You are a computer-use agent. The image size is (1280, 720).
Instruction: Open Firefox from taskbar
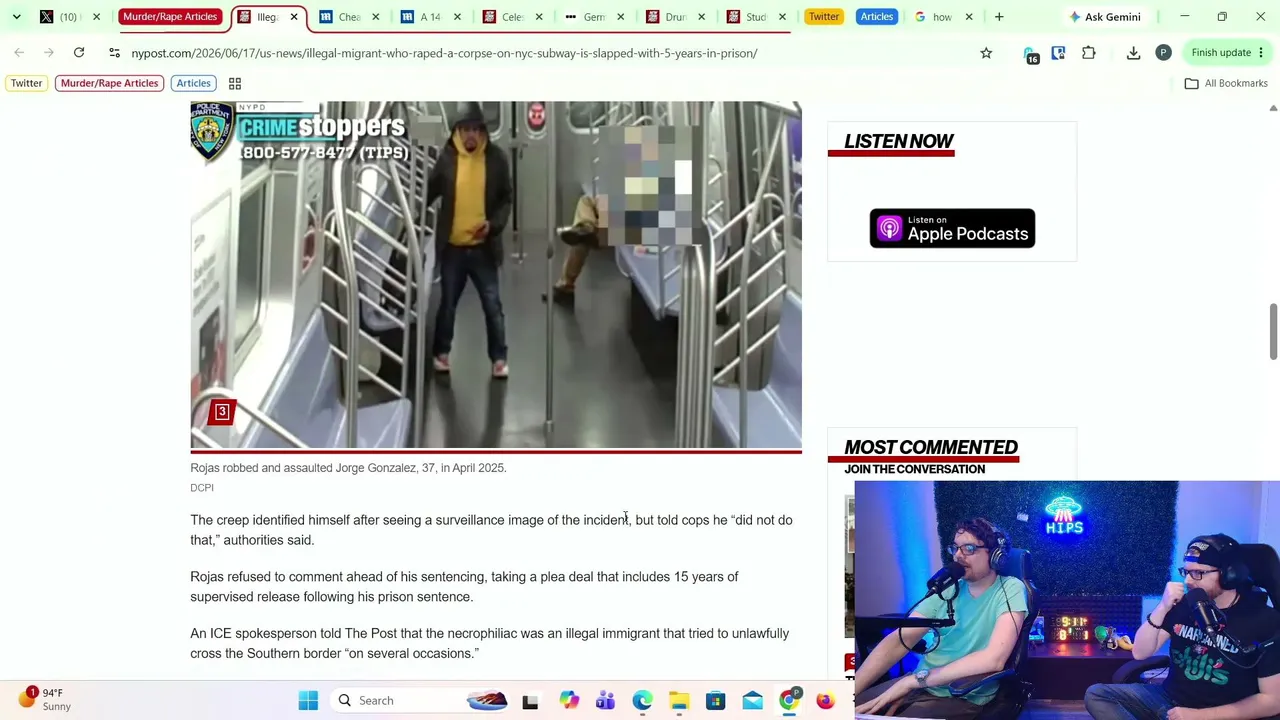pos(825,701)
